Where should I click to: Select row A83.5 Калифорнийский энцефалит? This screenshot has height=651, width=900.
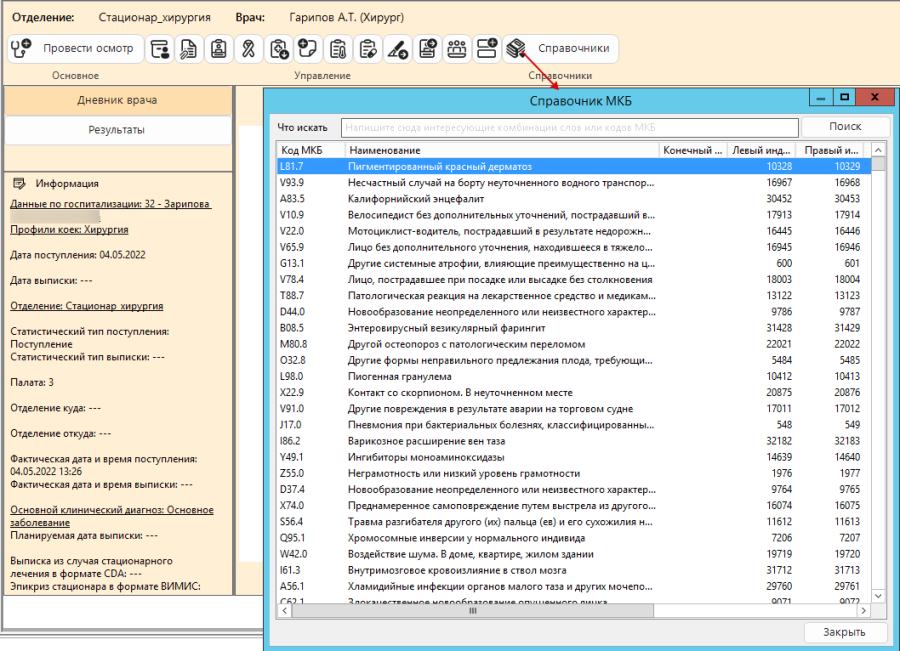(574, 199)
